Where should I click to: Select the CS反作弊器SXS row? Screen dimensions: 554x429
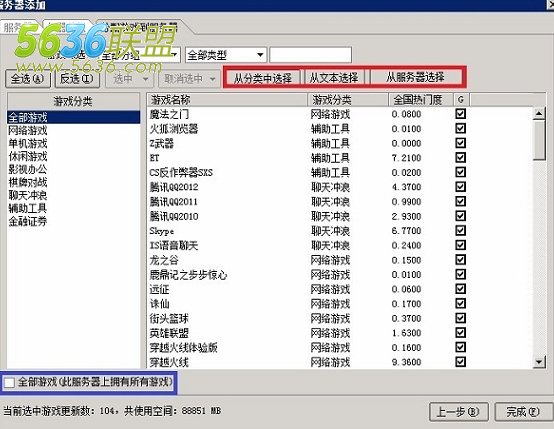click(x=340, y=172)
